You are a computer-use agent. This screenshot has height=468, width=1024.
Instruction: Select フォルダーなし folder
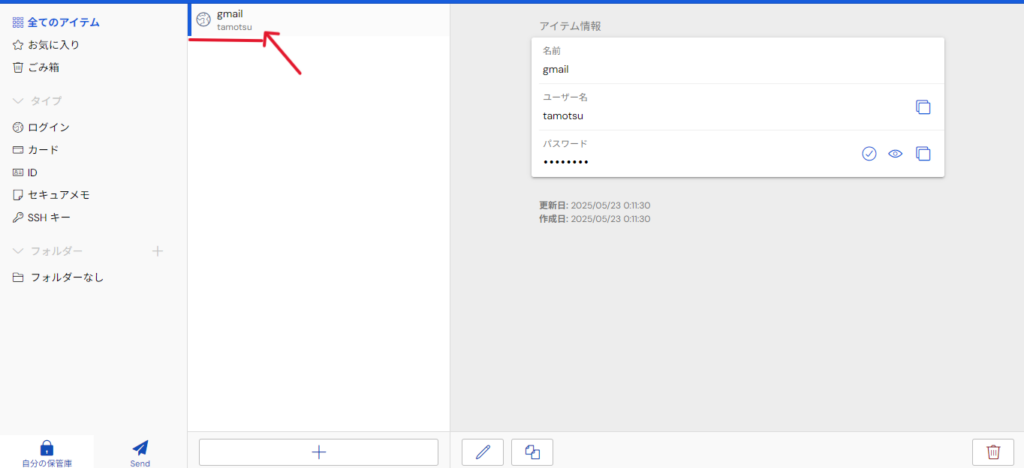pyautogui.click(x=58, y=277)
